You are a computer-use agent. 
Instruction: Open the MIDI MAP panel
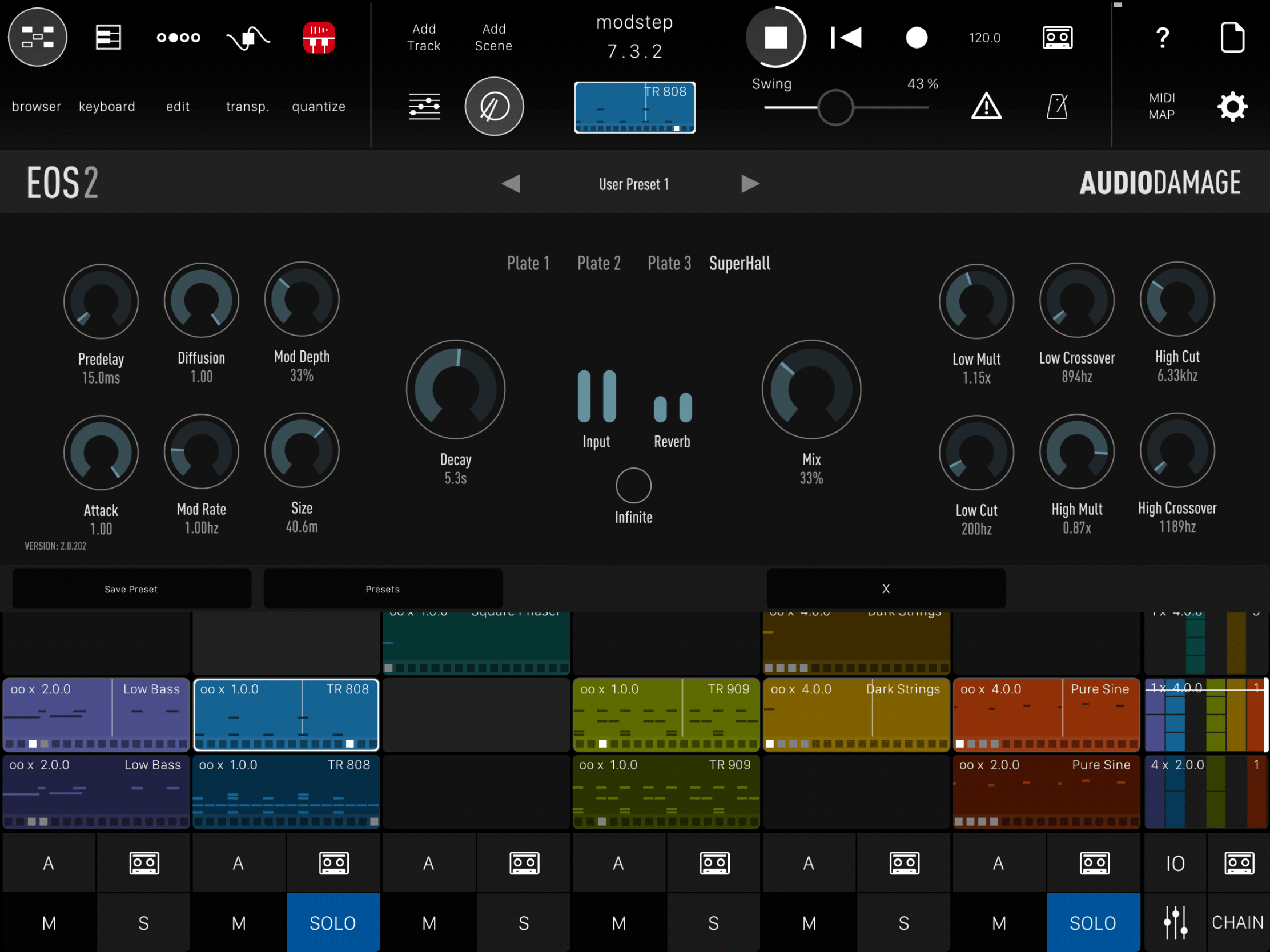pyautogui.click(x=1162, y=107)
